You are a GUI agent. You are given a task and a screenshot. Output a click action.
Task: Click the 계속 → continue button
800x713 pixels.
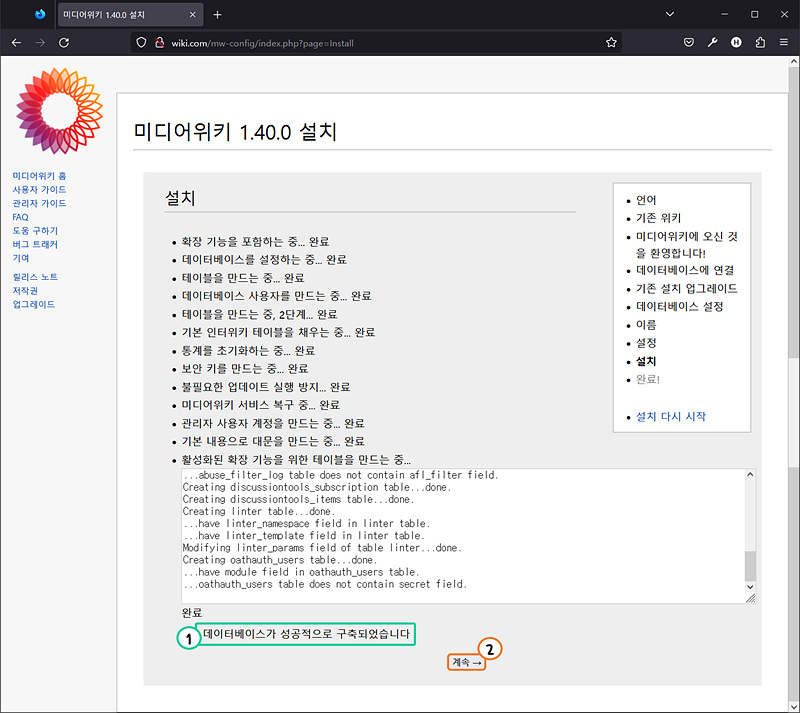466,662
